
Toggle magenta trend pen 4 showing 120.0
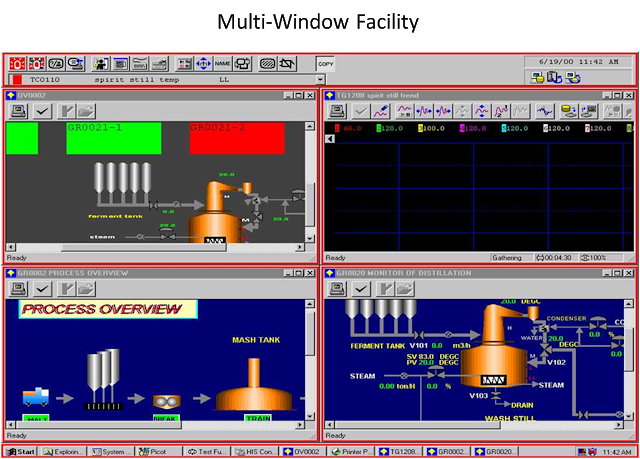coord(462,128)
